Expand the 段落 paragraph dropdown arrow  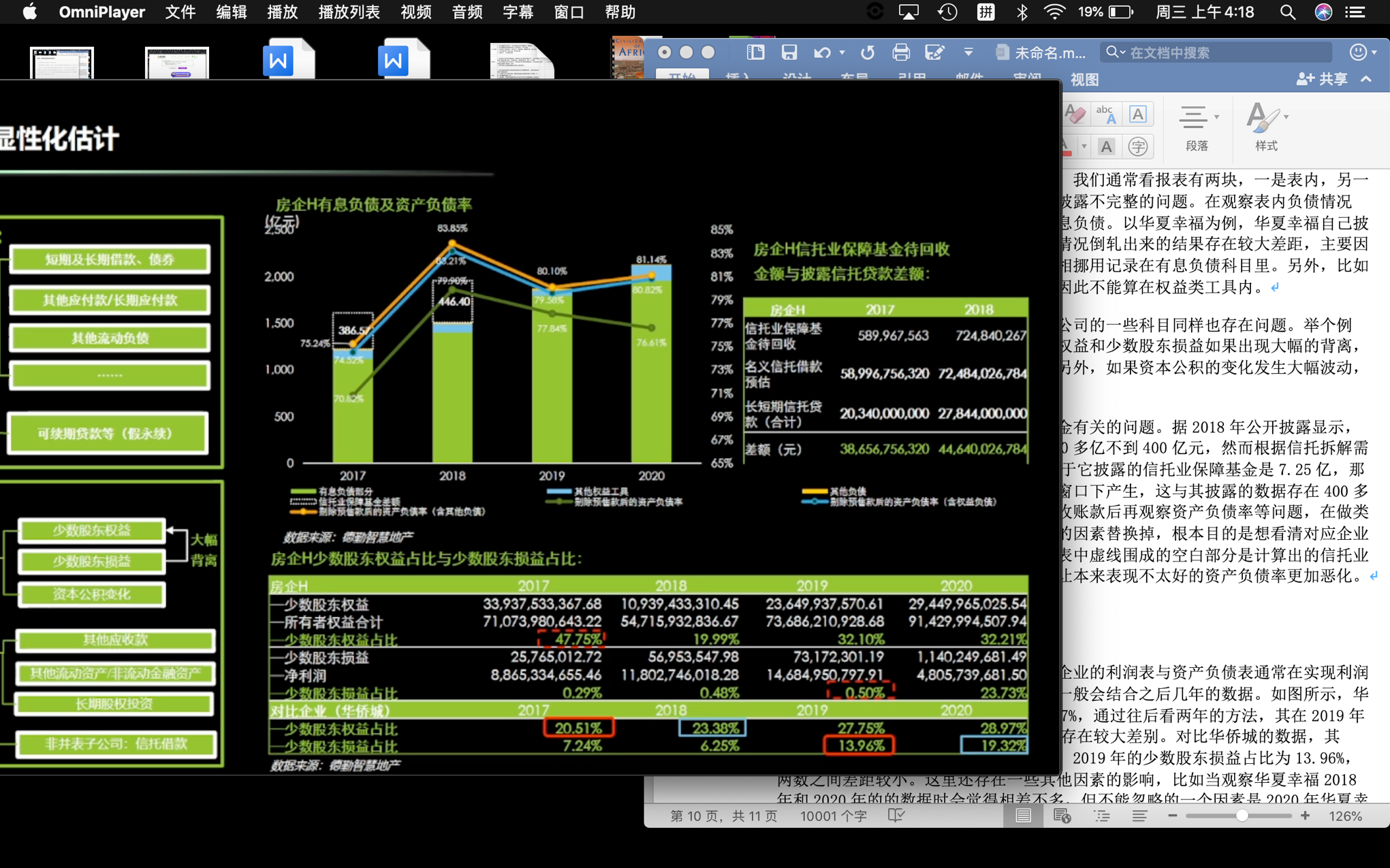[1216, 117]
